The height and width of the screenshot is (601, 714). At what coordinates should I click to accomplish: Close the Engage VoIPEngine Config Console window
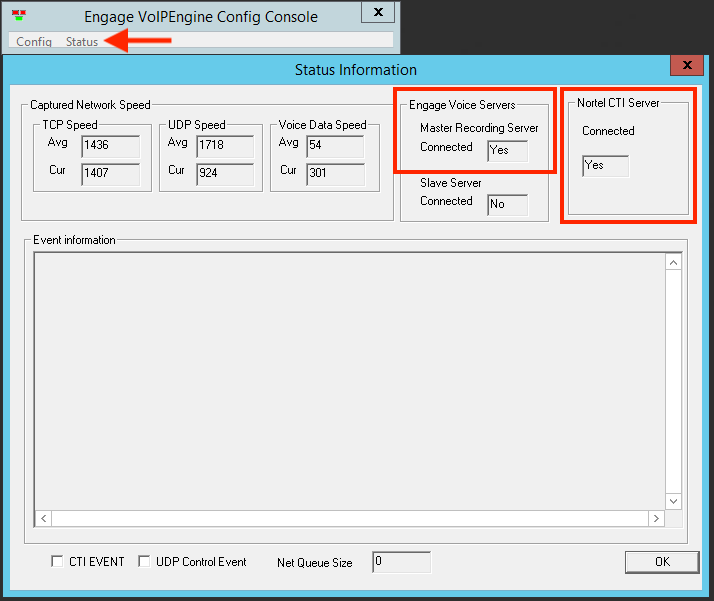coord(377,12)
